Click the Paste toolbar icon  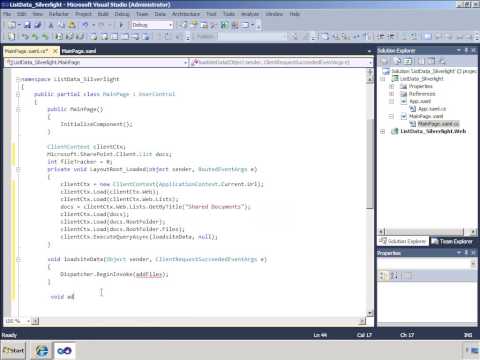tap(72, 25)
